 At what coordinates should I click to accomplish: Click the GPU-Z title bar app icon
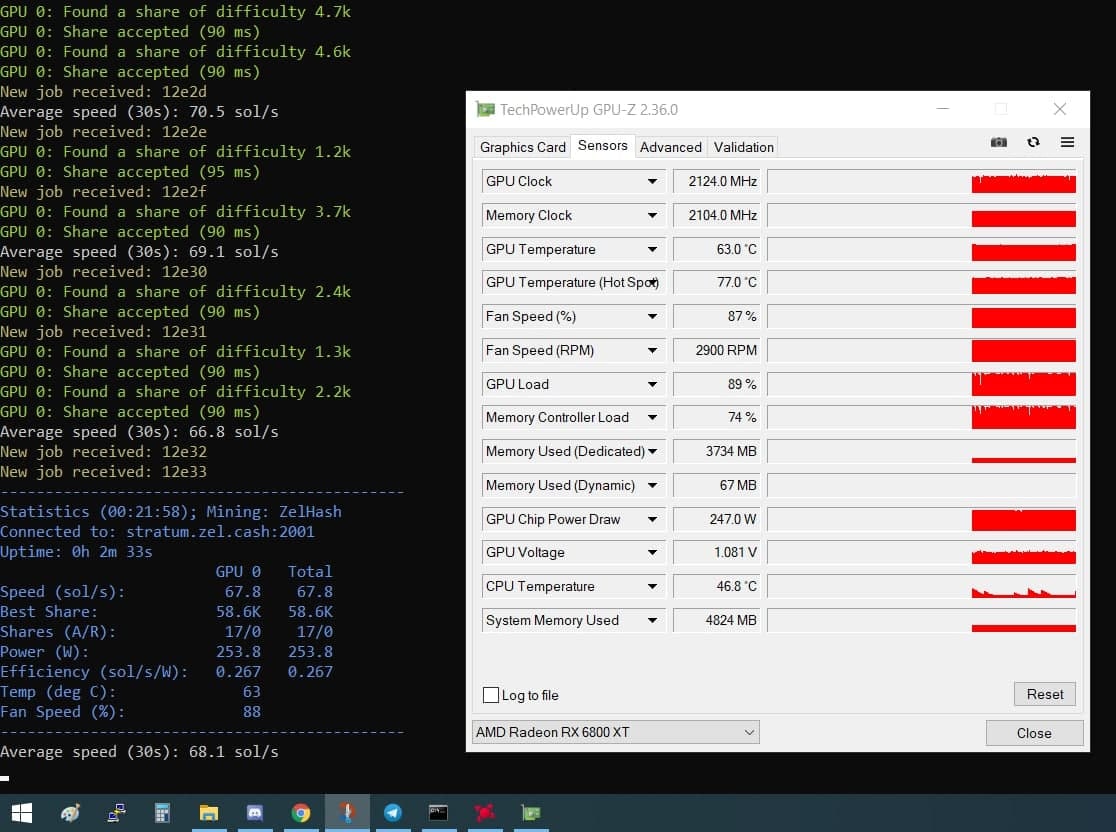(x=485, y=110)
